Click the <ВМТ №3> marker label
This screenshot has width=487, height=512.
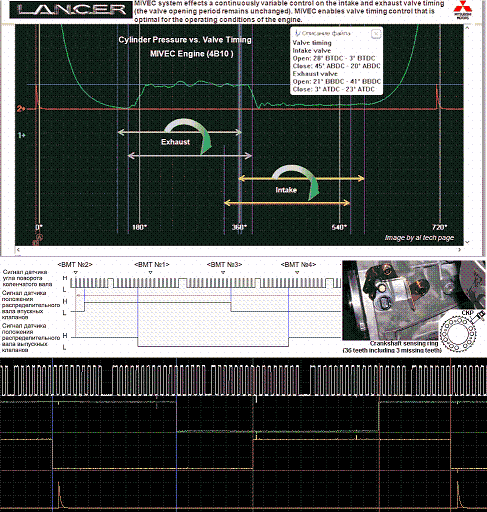tap(224, 265)
